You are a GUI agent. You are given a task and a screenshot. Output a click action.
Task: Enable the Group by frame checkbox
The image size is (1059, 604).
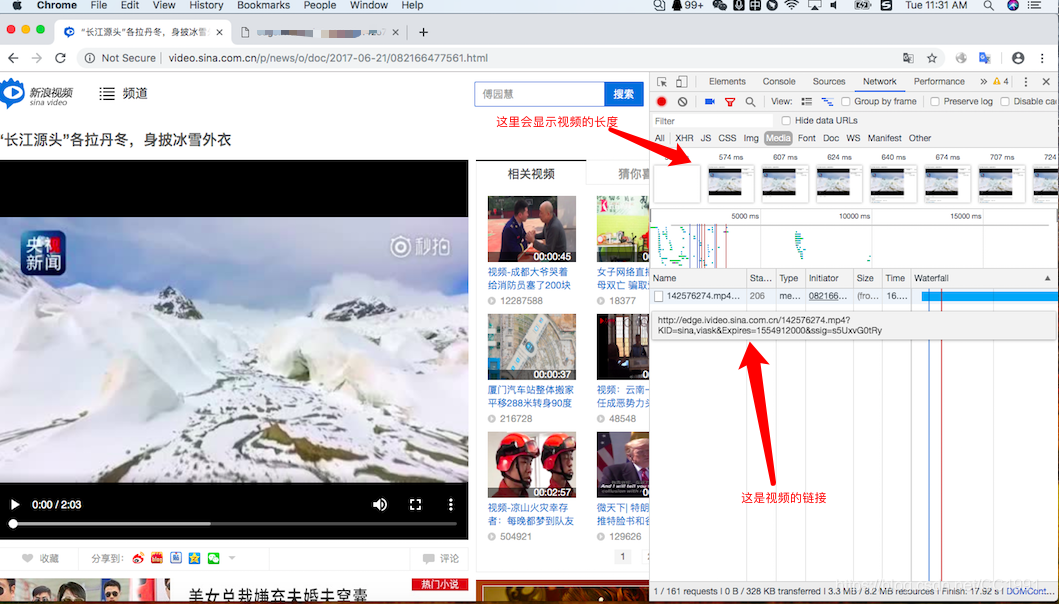click(x=847, y=101)
